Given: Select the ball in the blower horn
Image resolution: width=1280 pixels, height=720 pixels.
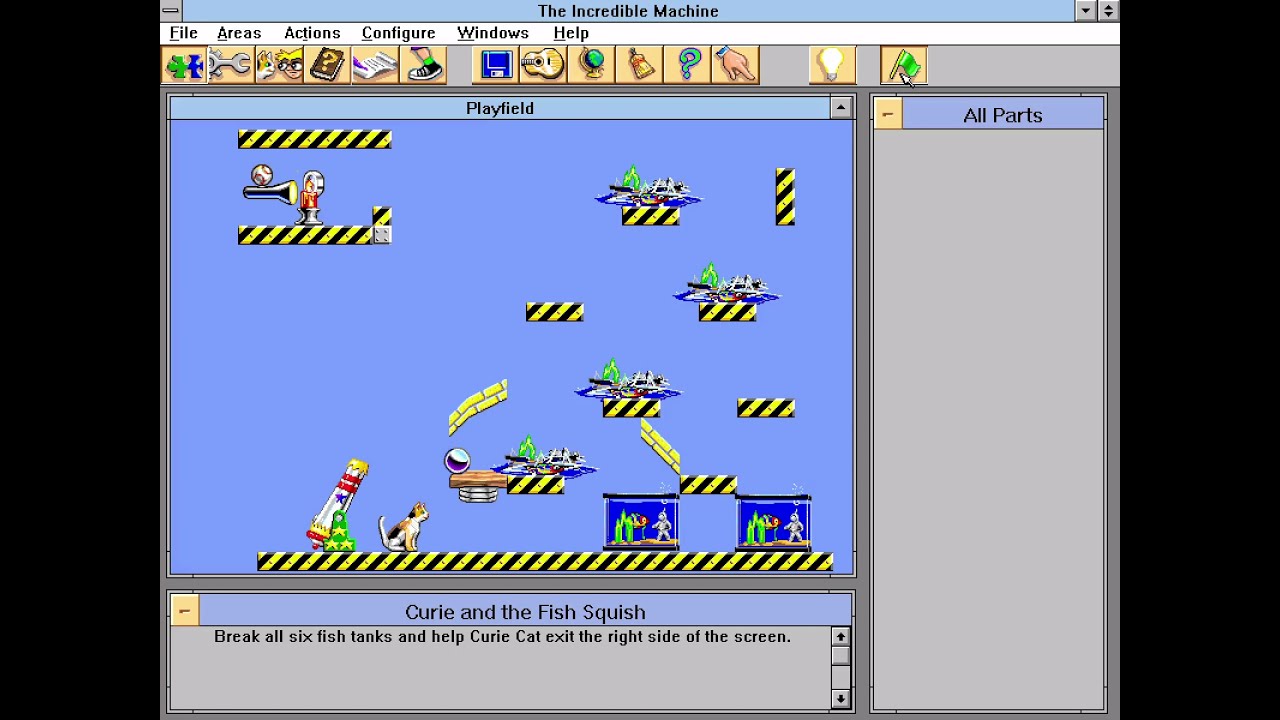Looking at the screenshot, I should (262, 176).
